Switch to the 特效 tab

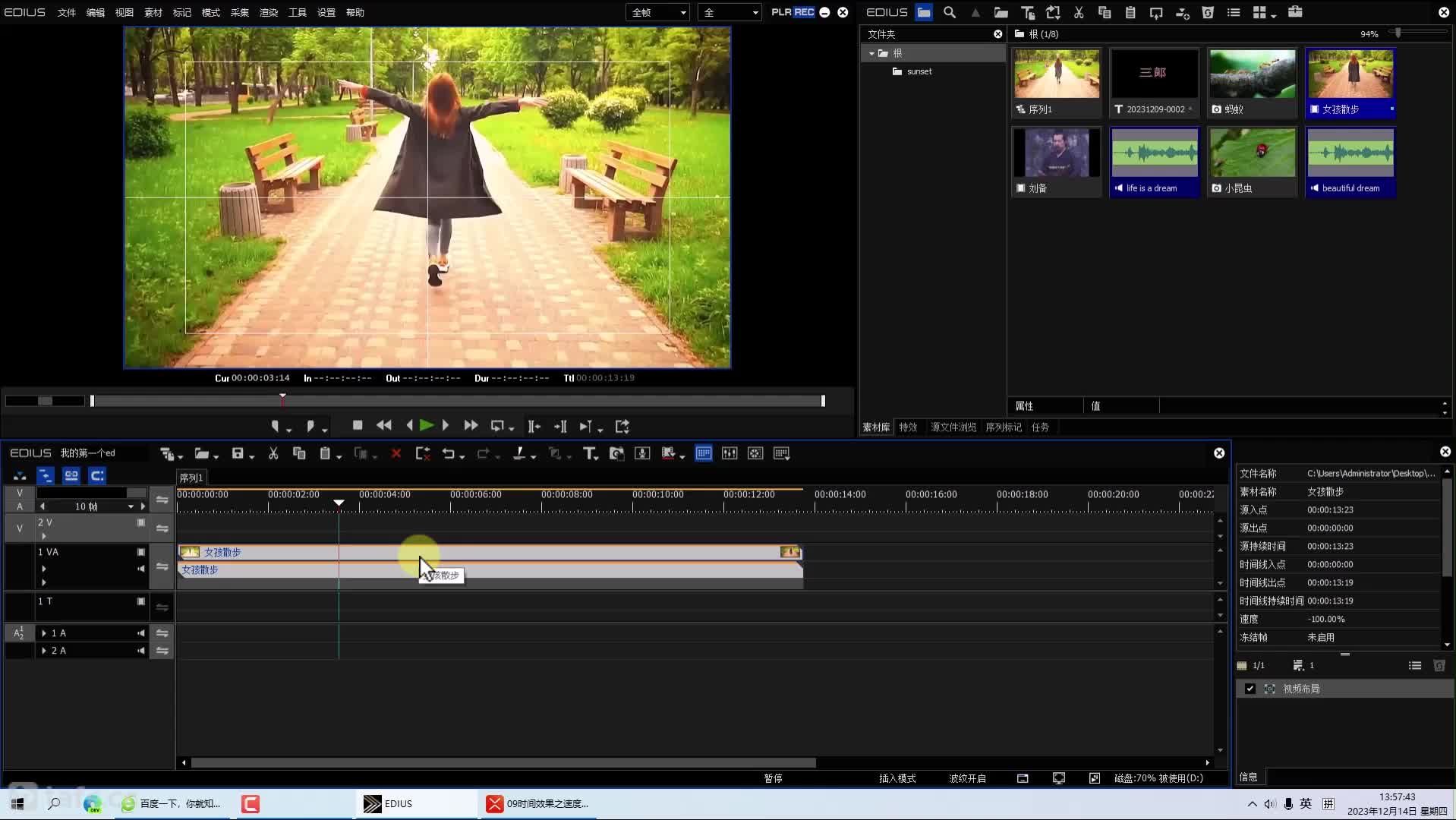(908, 427)
